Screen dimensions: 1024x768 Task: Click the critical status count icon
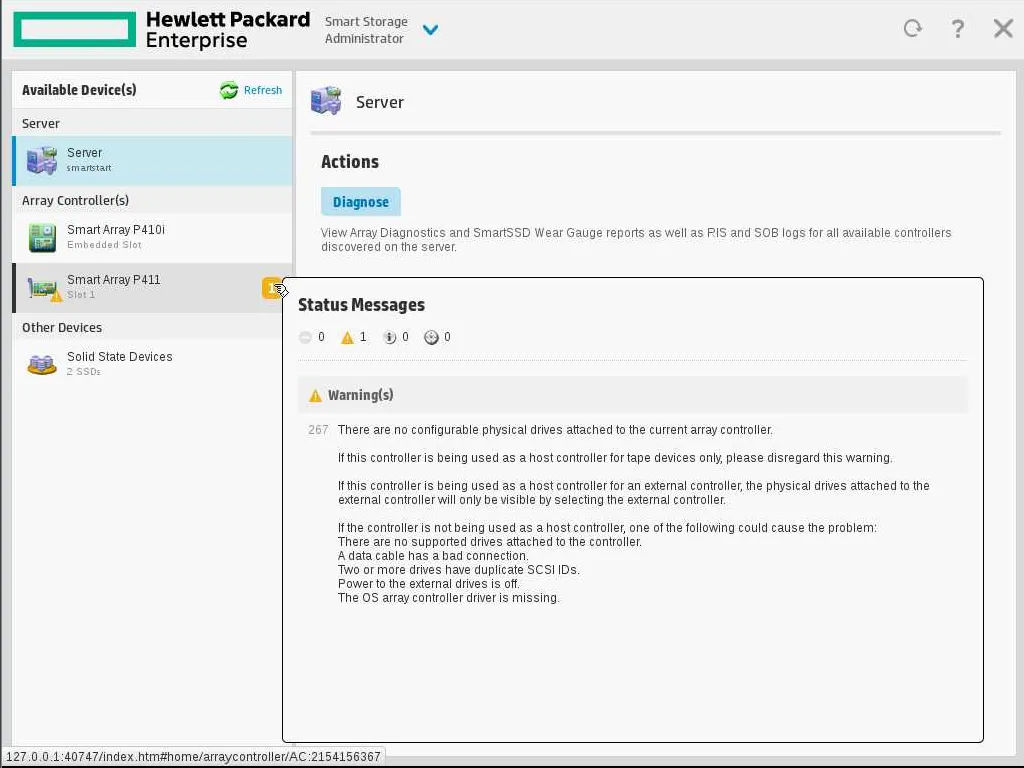pos(305,338)
